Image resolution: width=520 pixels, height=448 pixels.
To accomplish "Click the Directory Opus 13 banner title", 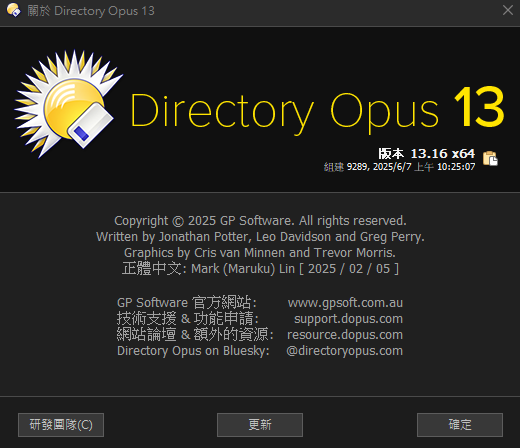I will (x=317, y=110).
